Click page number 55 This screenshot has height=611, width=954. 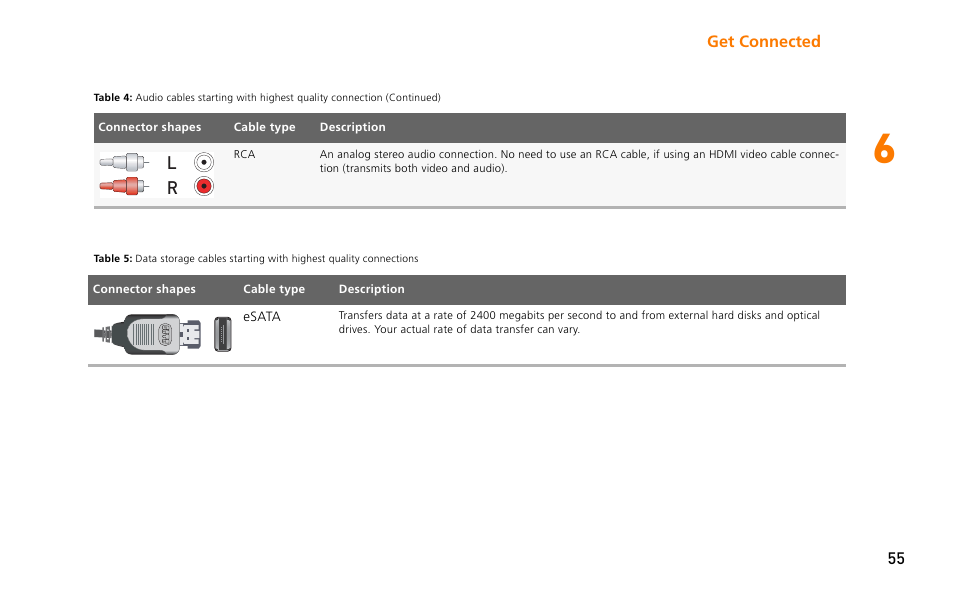click(896, 558)
